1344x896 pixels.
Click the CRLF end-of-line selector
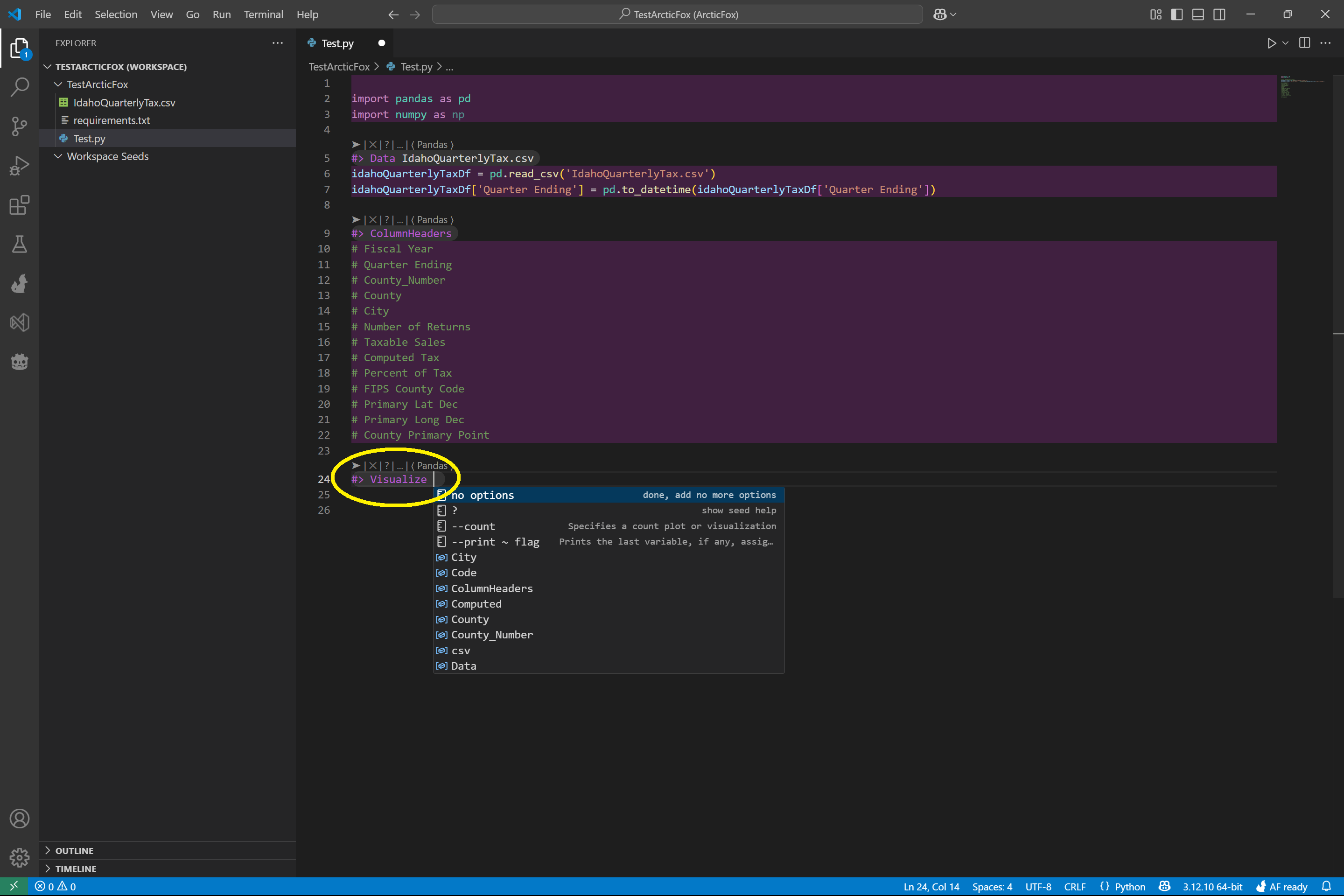1075,886
